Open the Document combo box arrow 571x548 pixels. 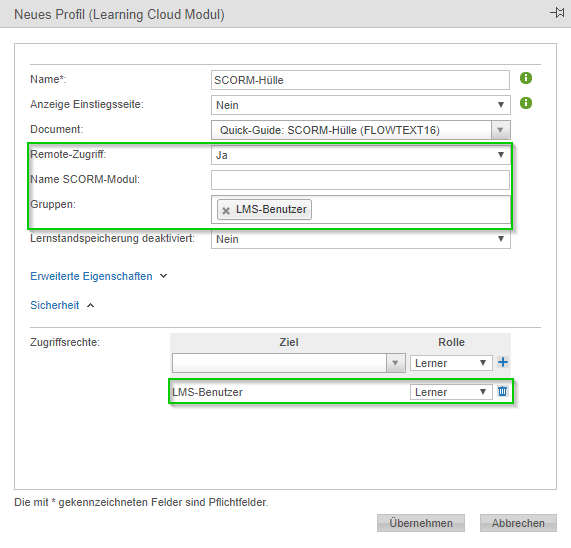coord(500,130)
